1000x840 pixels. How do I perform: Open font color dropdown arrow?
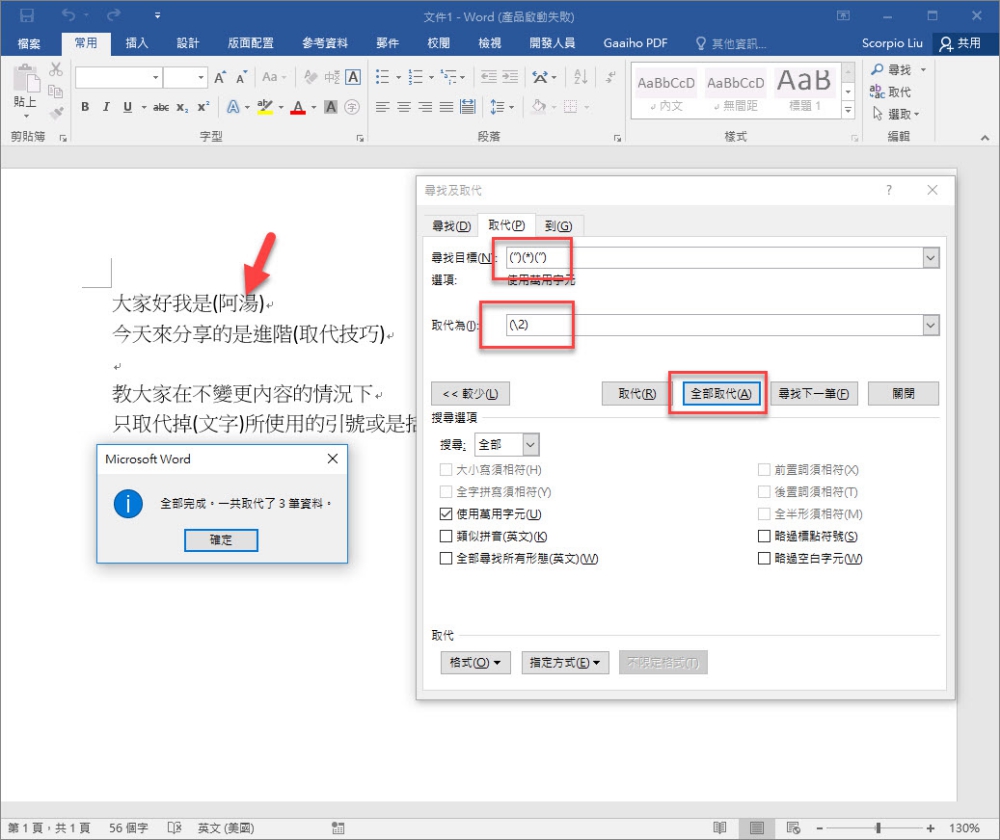(314, 107)
